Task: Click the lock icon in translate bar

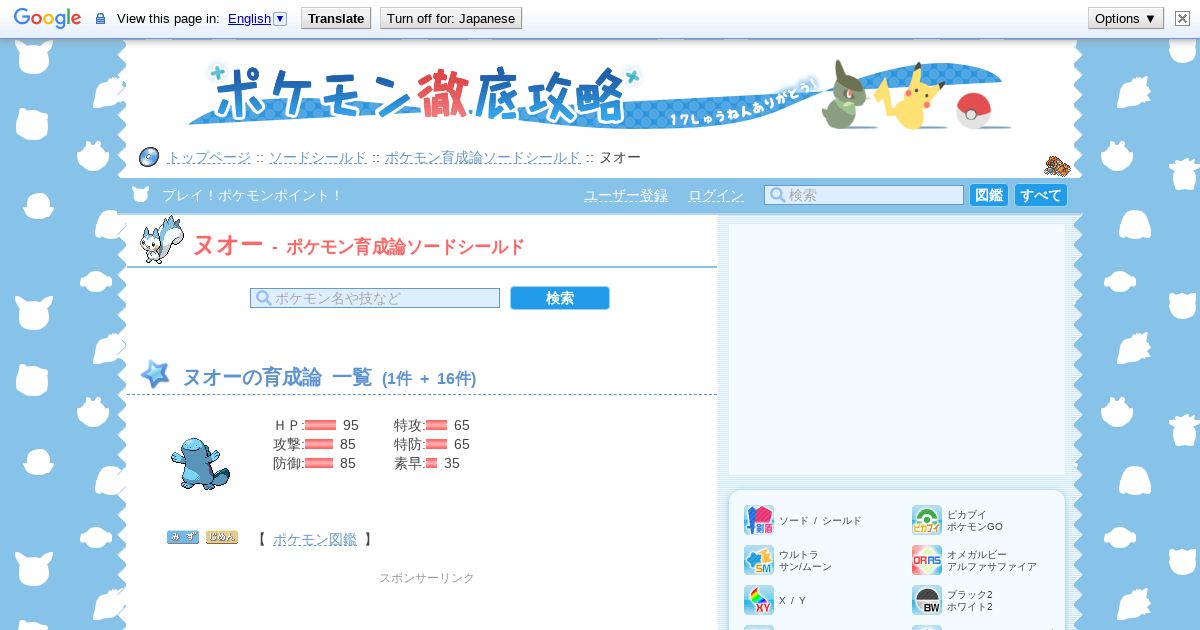Action: (100, 18)
